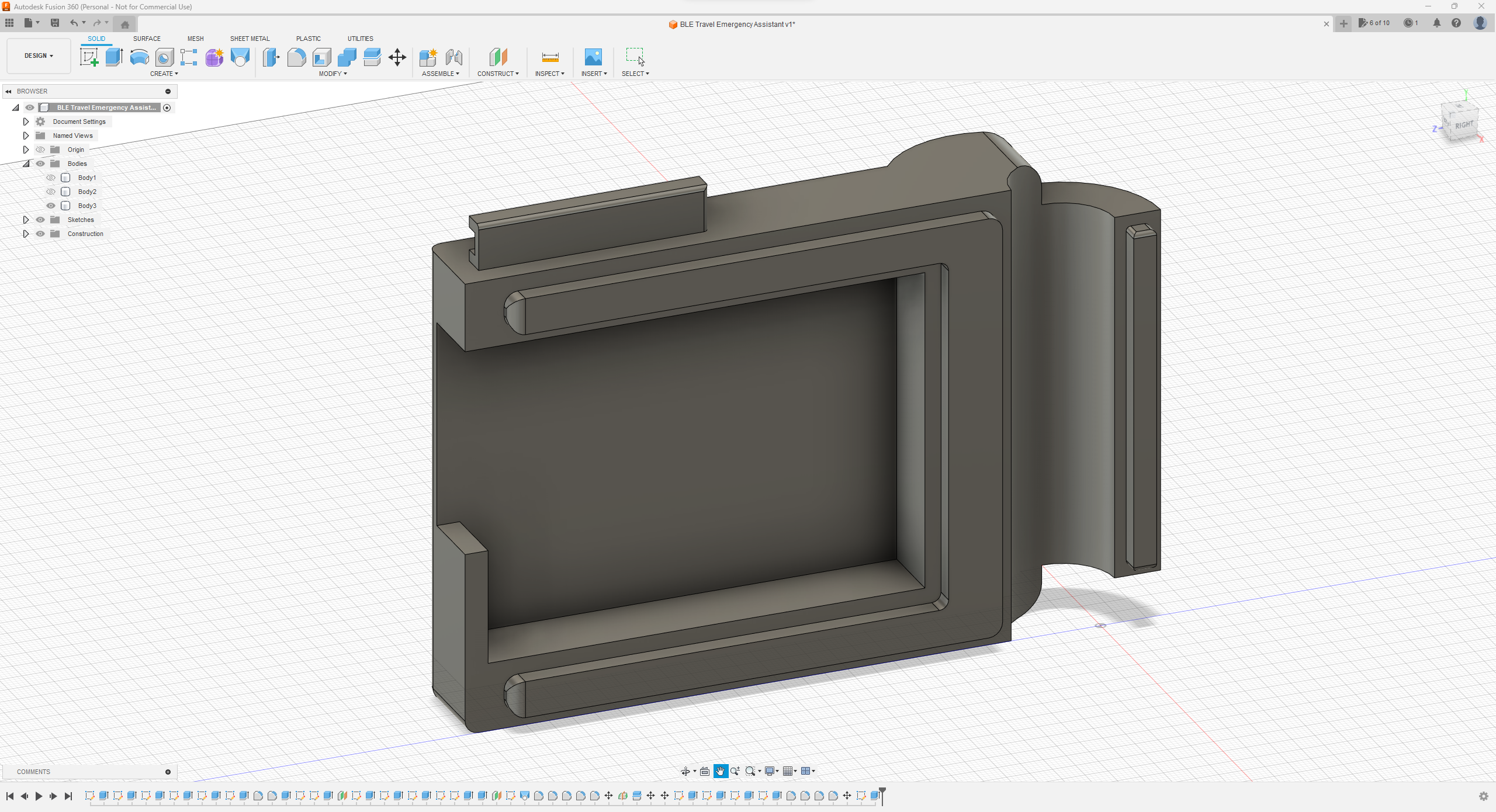Expand the Document Settings tree node

26,122
